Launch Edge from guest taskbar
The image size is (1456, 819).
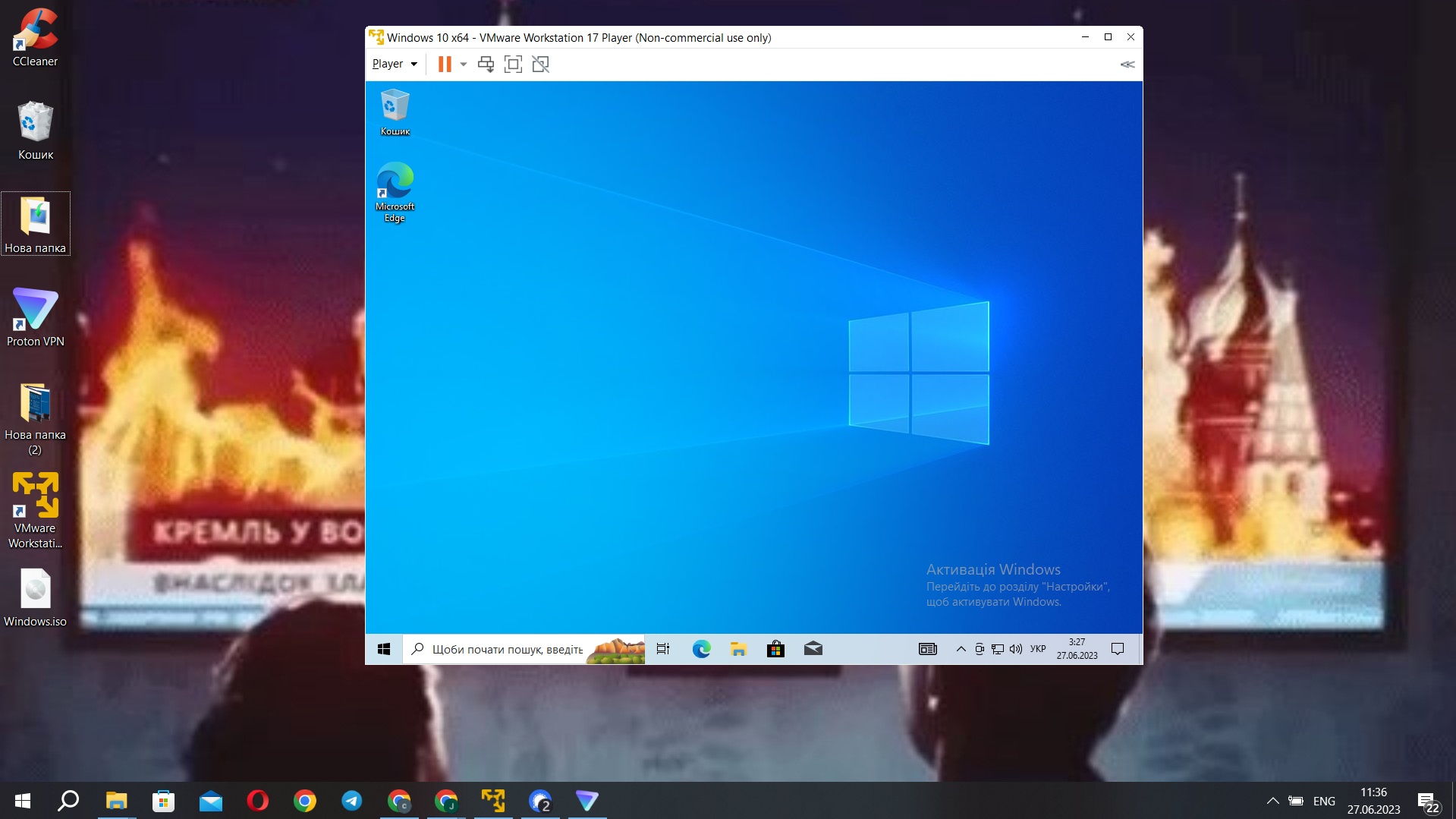click(x=701, y=649)
